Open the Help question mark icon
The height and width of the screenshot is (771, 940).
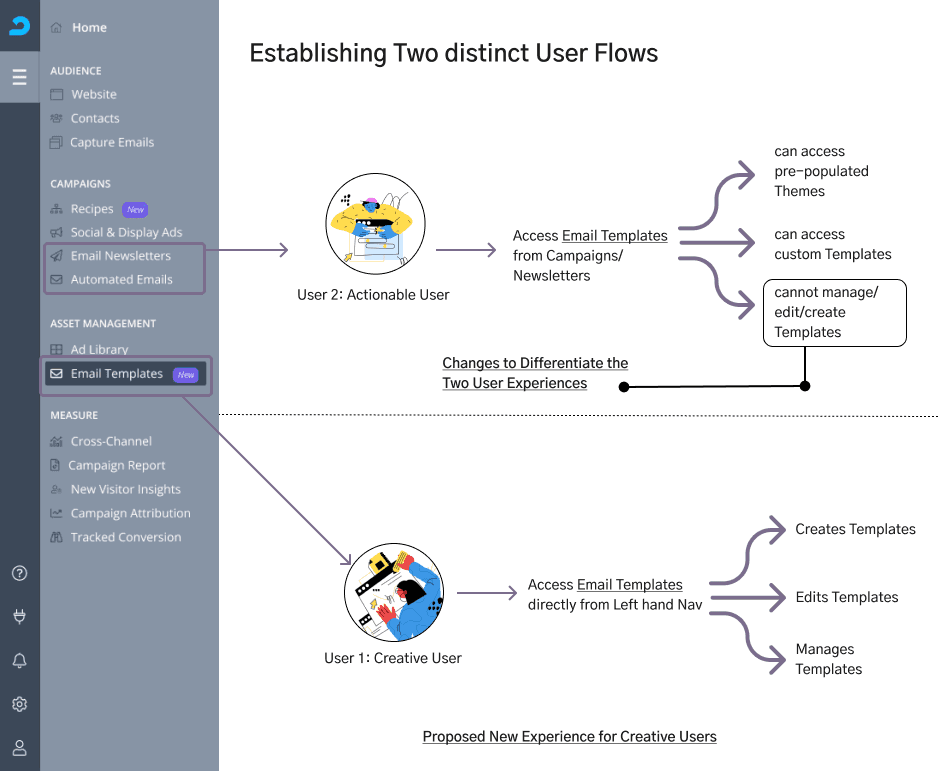point(19,573)
